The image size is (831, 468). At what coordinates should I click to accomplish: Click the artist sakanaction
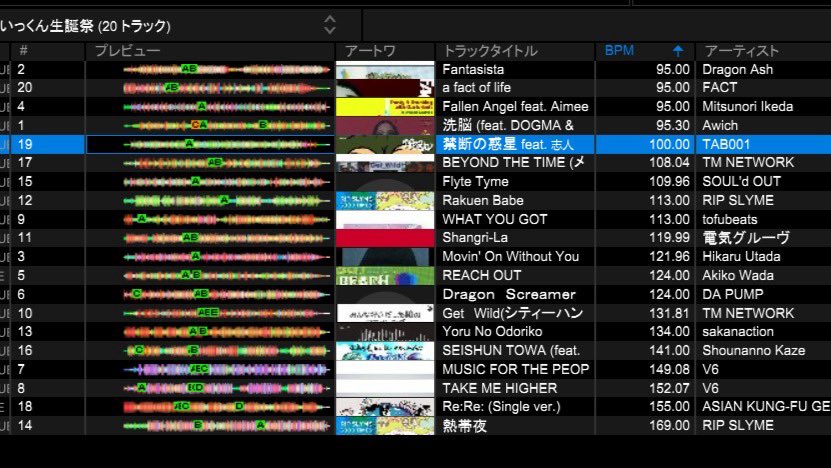pyautogui.click(x=737, y=332)
